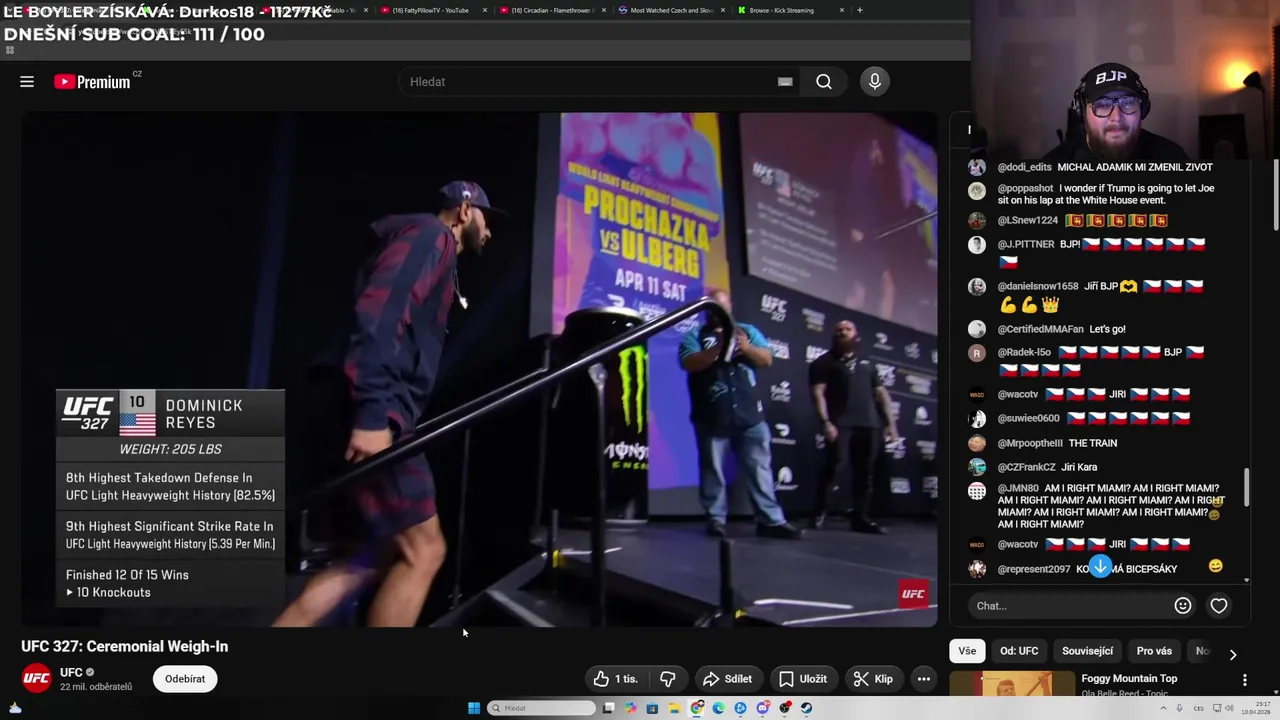Open the YouTube hamburger guide menu
1280x720 pixels.
27,82
